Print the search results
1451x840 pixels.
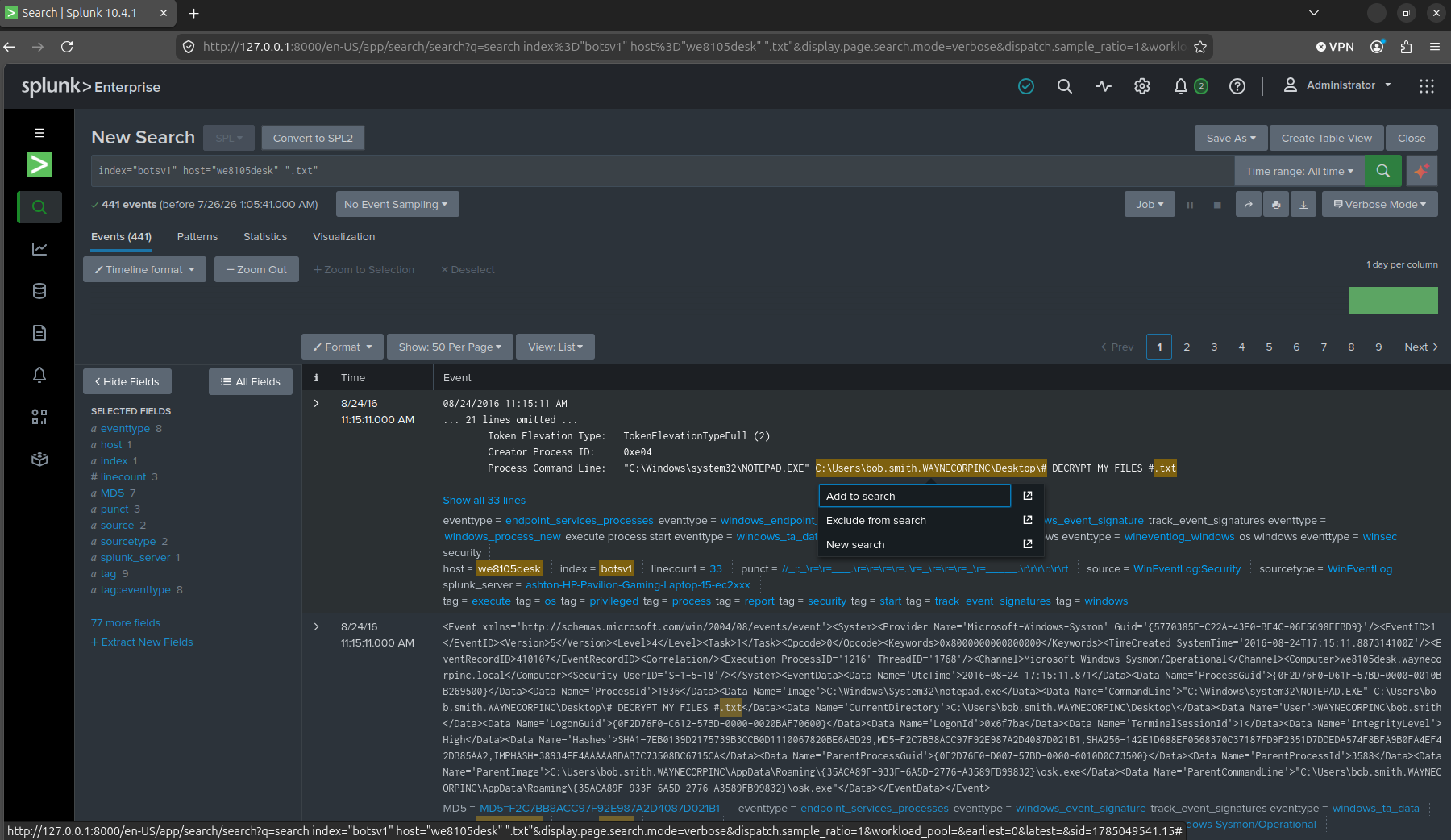pos(1276,205)
